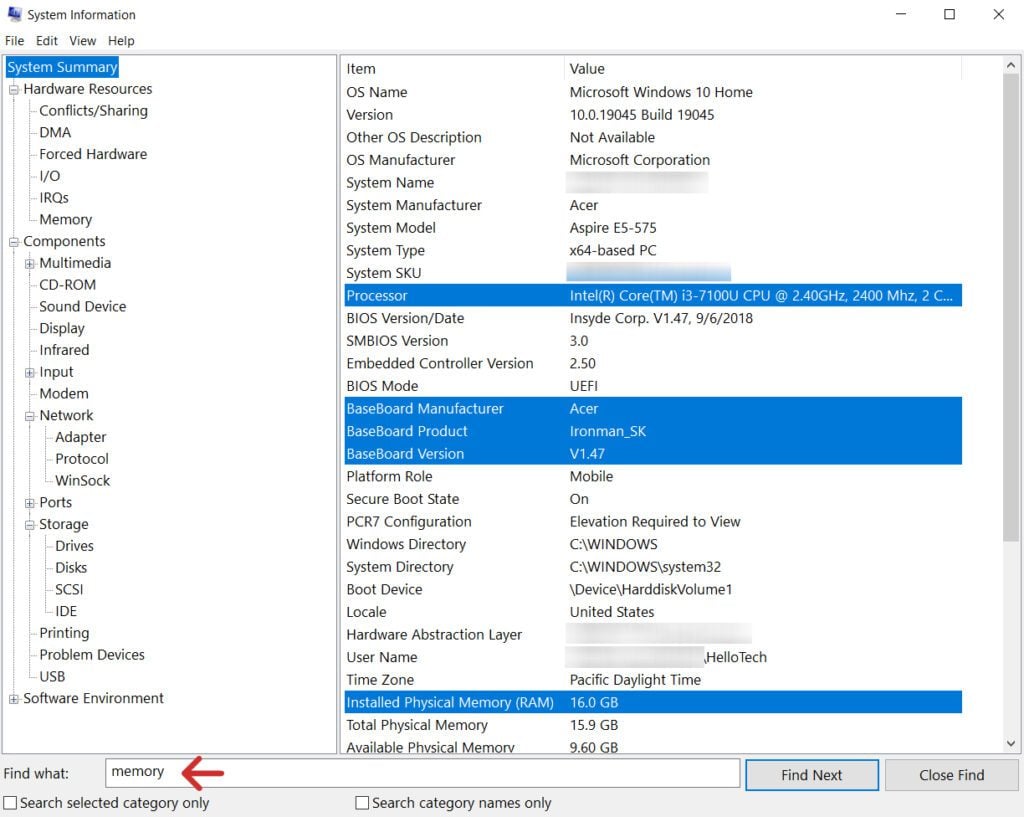
Task: Select Conflicts/Sharing under Hardware Resources
Action: tap(94, 110)
